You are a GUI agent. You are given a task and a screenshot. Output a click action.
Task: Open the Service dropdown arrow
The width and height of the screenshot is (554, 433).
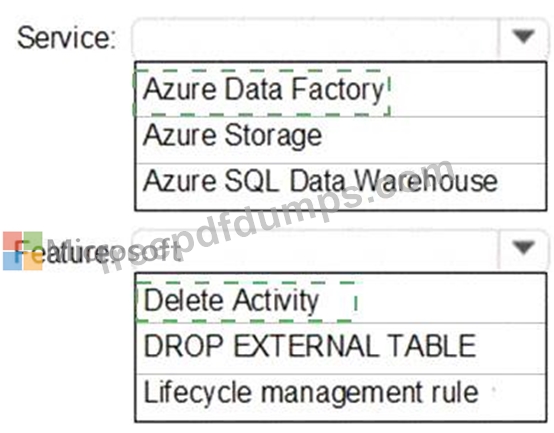pos(524,37)
